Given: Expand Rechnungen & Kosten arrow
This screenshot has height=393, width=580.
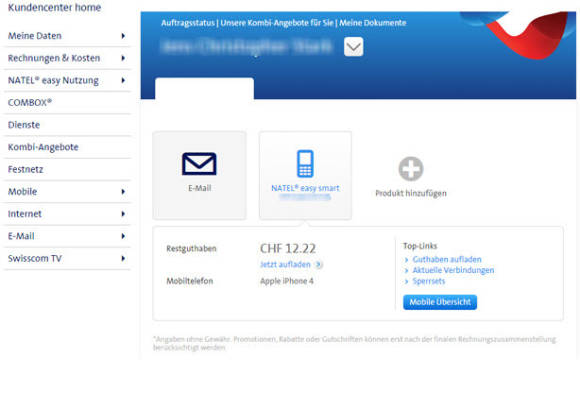Looking at the screenshot, I should click(123, 58).
